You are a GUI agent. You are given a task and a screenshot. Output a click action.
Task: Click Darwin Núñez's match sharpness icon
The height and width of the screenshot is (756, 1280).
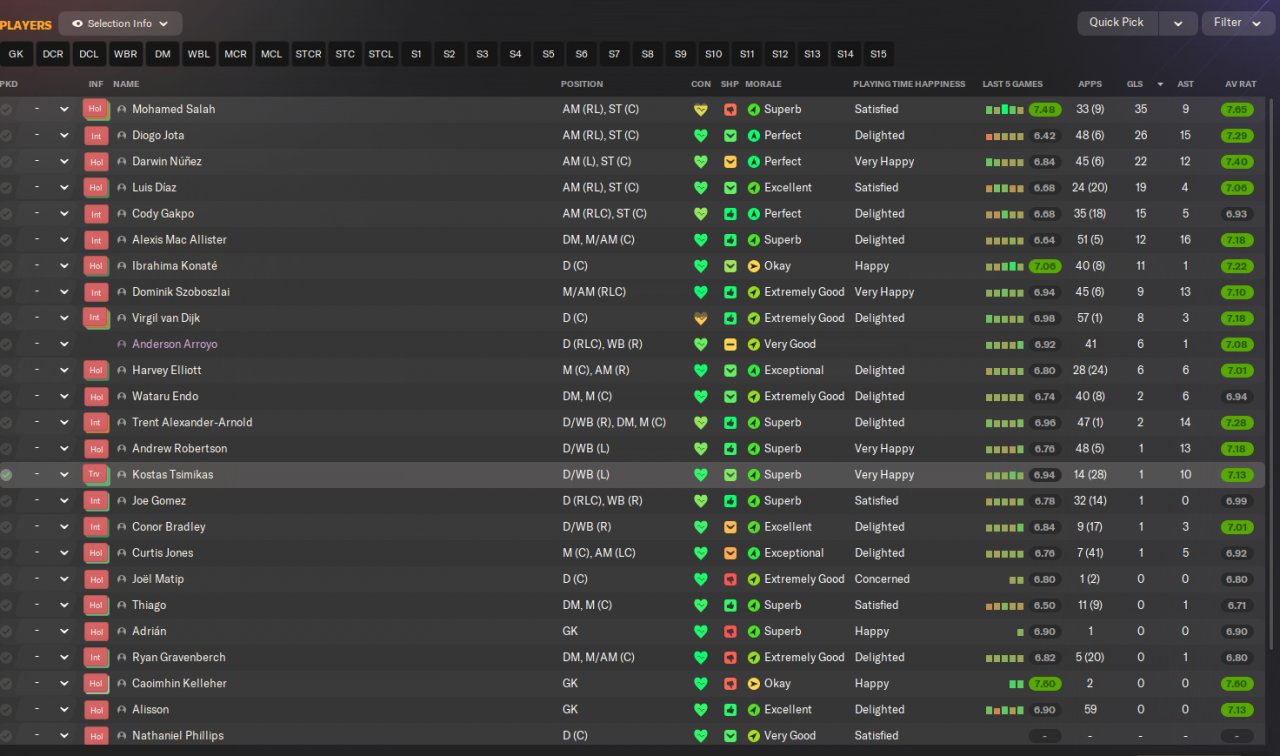tap(730, 161)
